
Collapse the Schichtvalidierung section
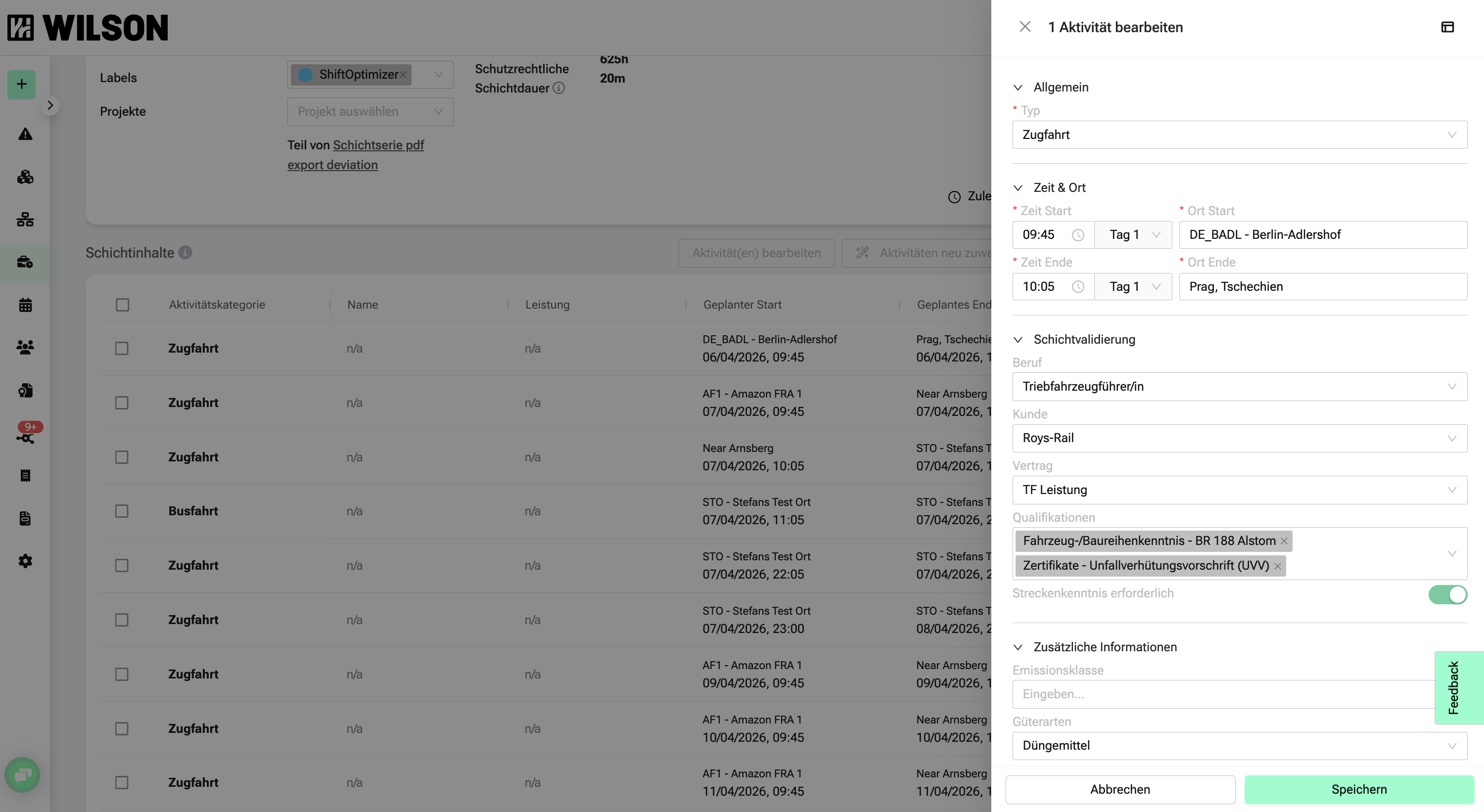point(1018,340)
